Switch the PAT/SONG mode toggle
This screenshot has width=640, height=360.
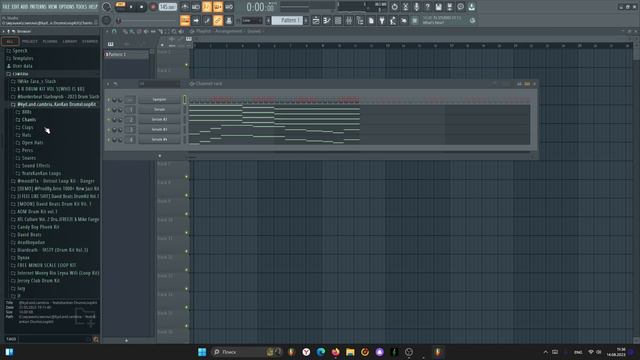pos(120,5)
